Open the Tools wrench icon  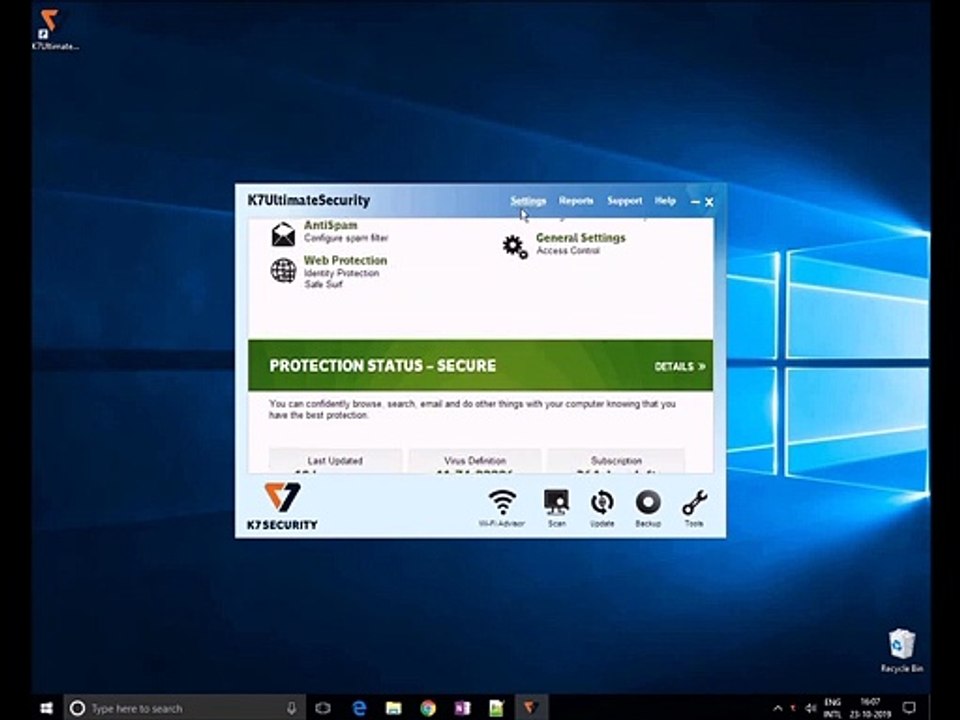pyautogui.click(x=694, y=508)
